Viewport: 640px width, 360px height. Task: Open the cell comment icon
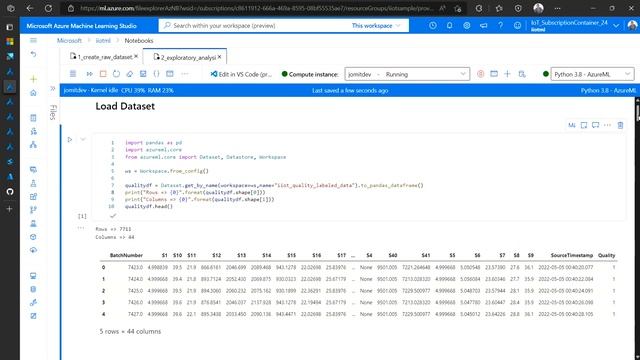(x=596, y=125)
